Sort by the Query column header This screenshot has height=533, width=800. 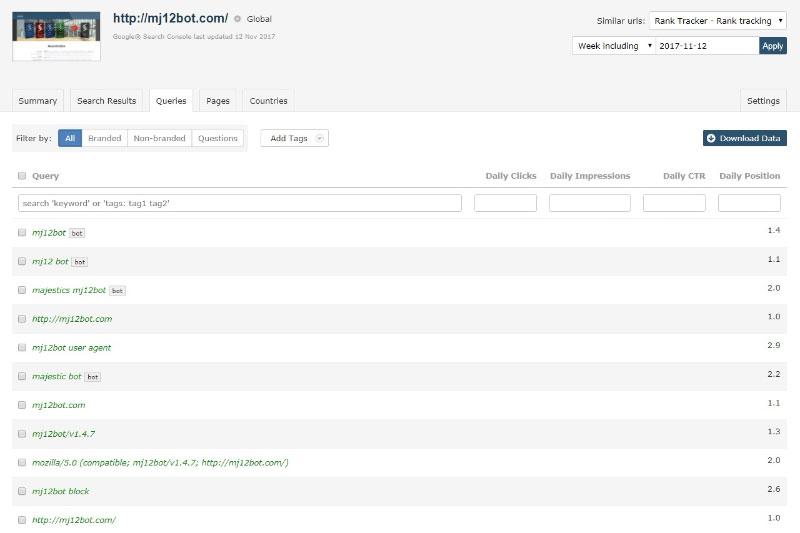pyautogui.click(x=45, y=176)
